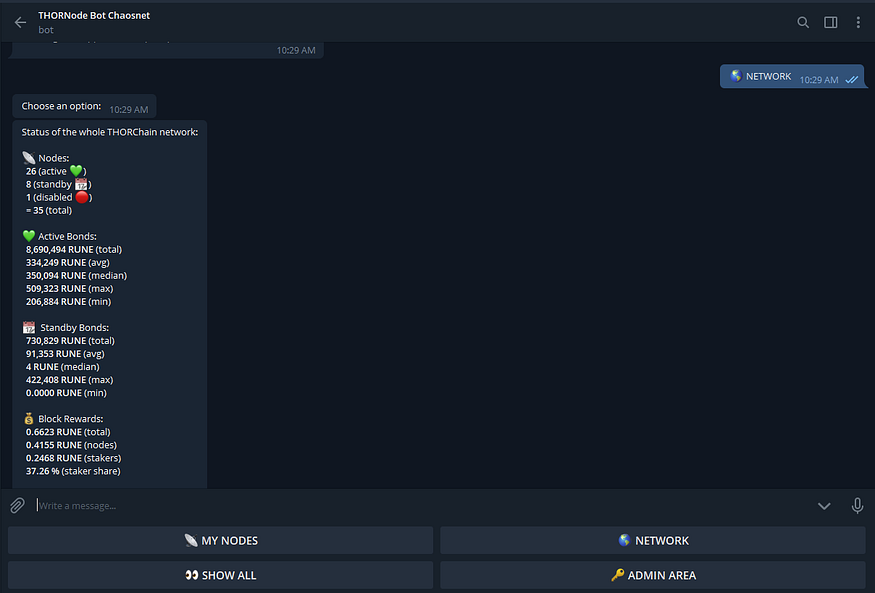Tap the SHOW ALL keyboard button
This screenshot has width=875, height=593.
click(x=220, y=575)
